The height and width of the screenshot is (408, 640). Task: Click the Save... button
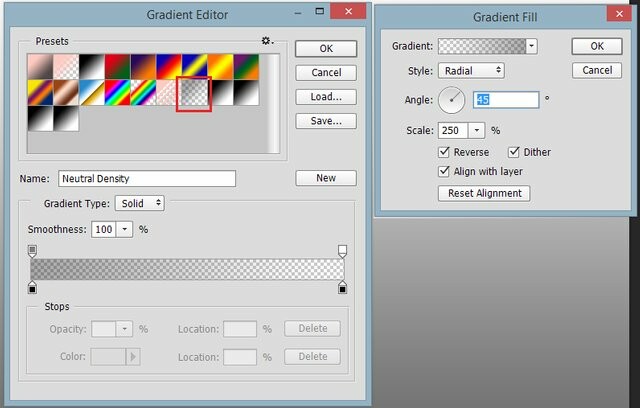click(x=326, y=121)
